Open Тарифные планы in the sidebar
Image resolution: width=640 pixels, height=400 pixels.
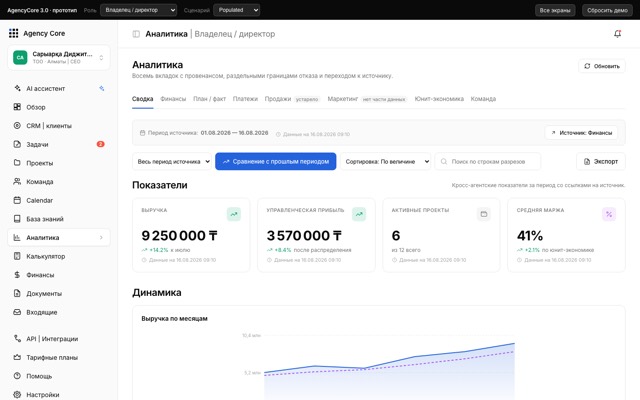(59, 358)
